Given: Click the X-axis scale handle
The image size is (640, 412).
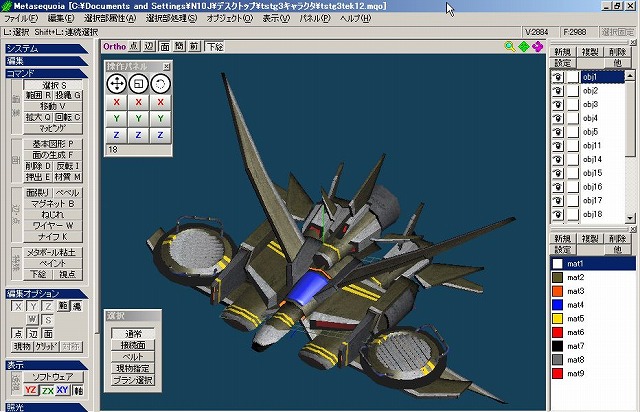Looking at the screenshot, I should (138, 102).
